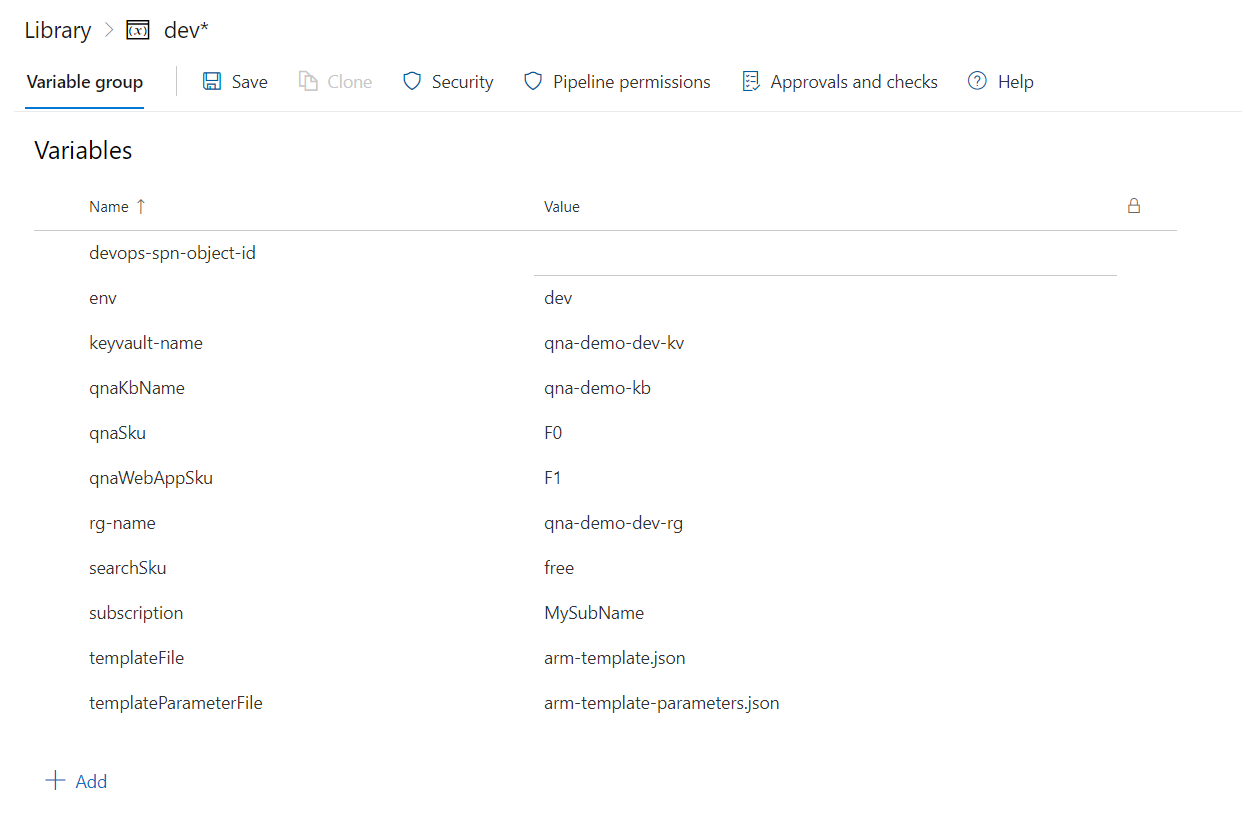Click the empty devops-spn-object-id value field
This screenshot has height=813, width=1242.
point(824,254)
